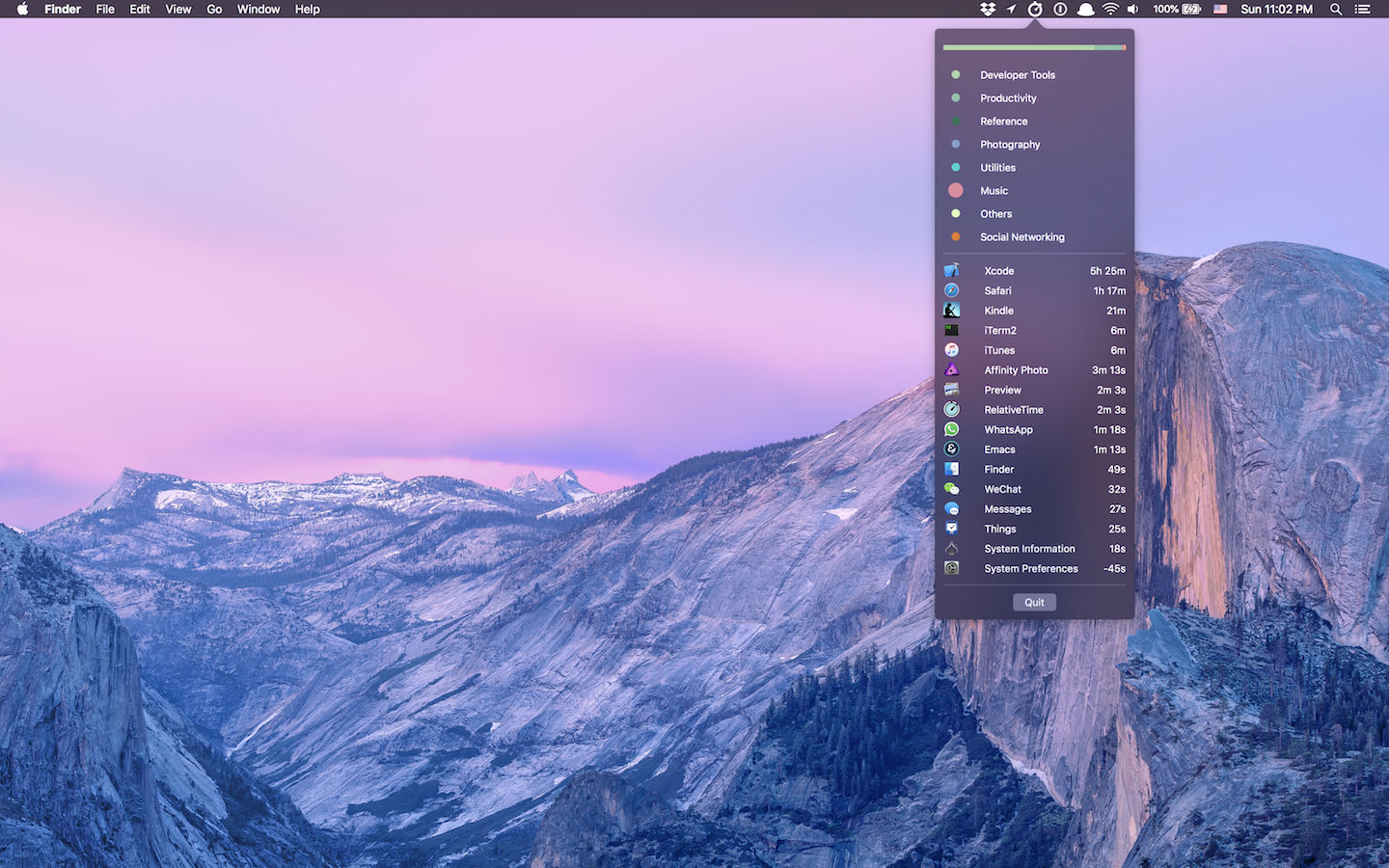This screenshot has width=1389, height=868.
Task: Click the System Information icon
Action: coord(951,549)
